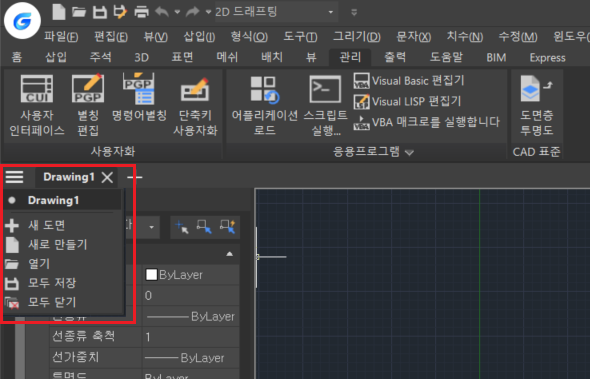
Task: Click the white ByLayer color swatch
Action: [151, 275]
